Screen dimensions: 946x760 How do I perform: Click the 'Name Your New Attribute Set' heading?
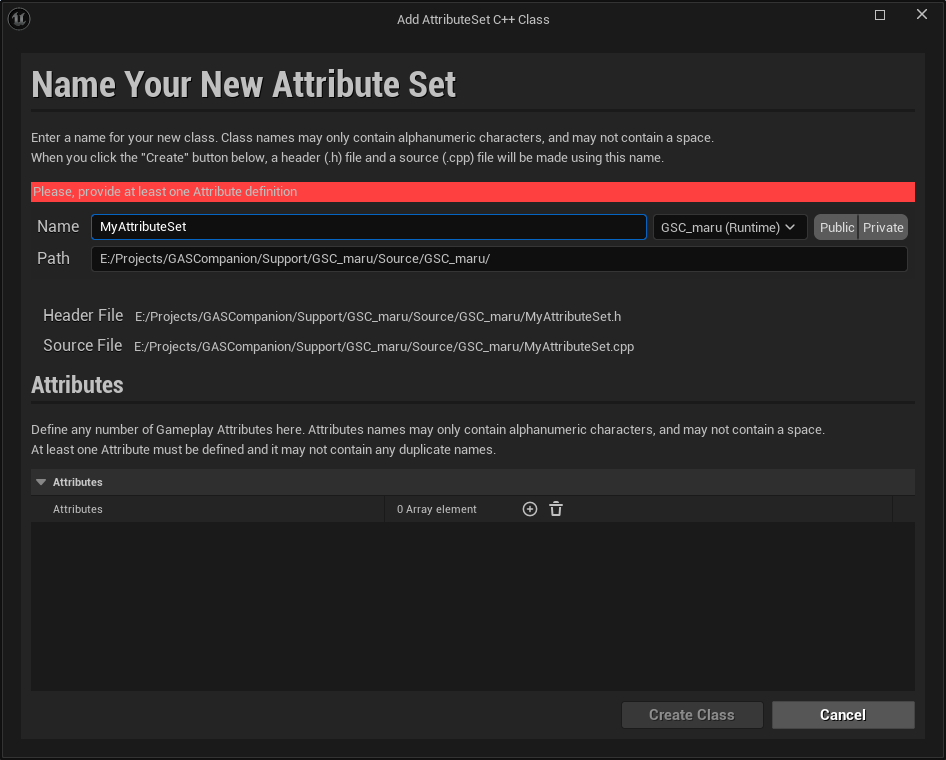coord(244,84)
